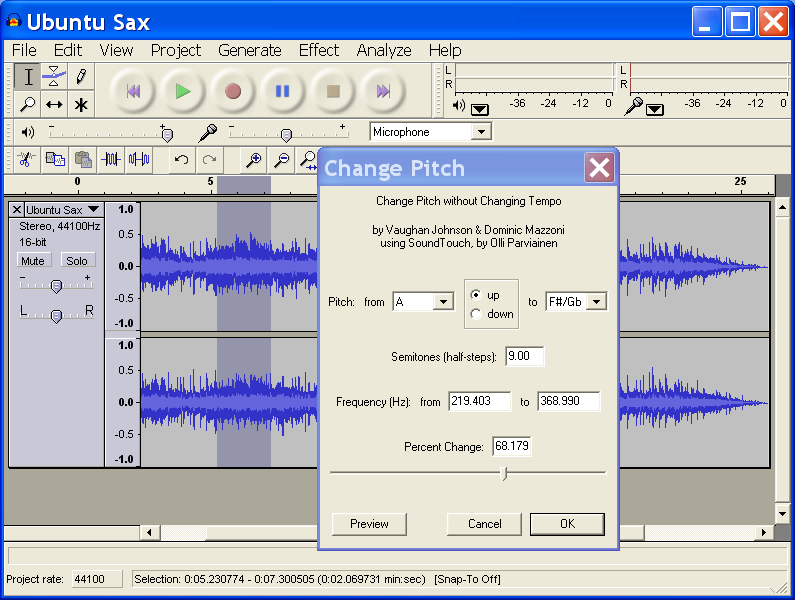This screenshot has width=795, height=600.
Task: Select the Zoom magnifier tool
Action: 28,104
